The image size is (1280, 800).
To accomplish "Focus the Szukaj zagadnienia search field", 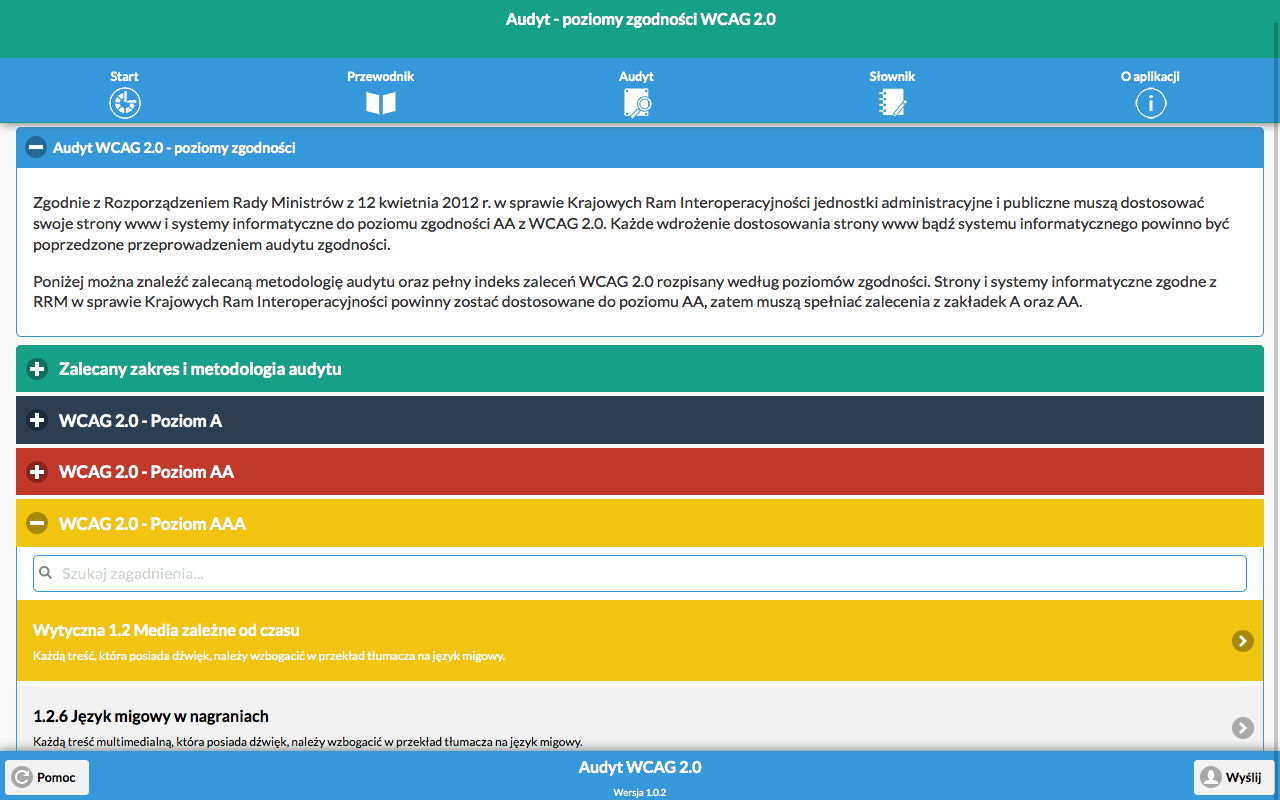I will click(640, 574).
